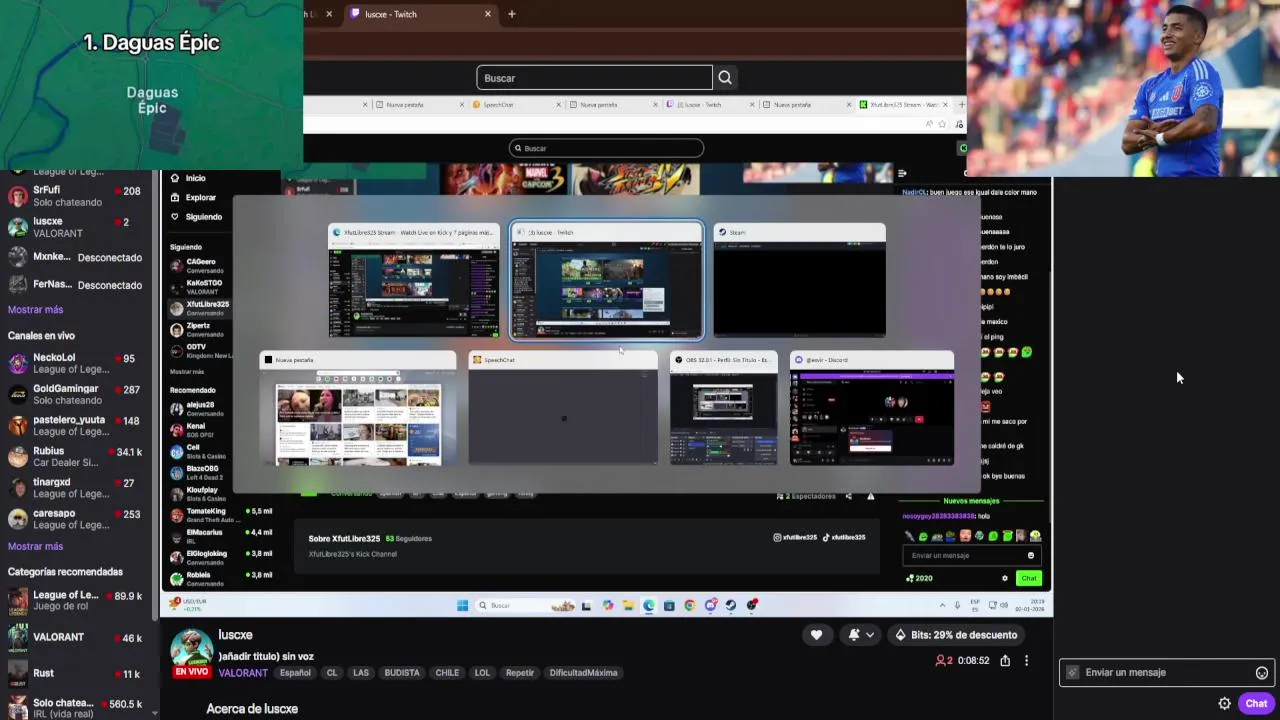Screen dimensions: 1280x720
Task: Open TomateKing channel in Kick sidebar
Action: pyautogui.click(x=221, y=515)
